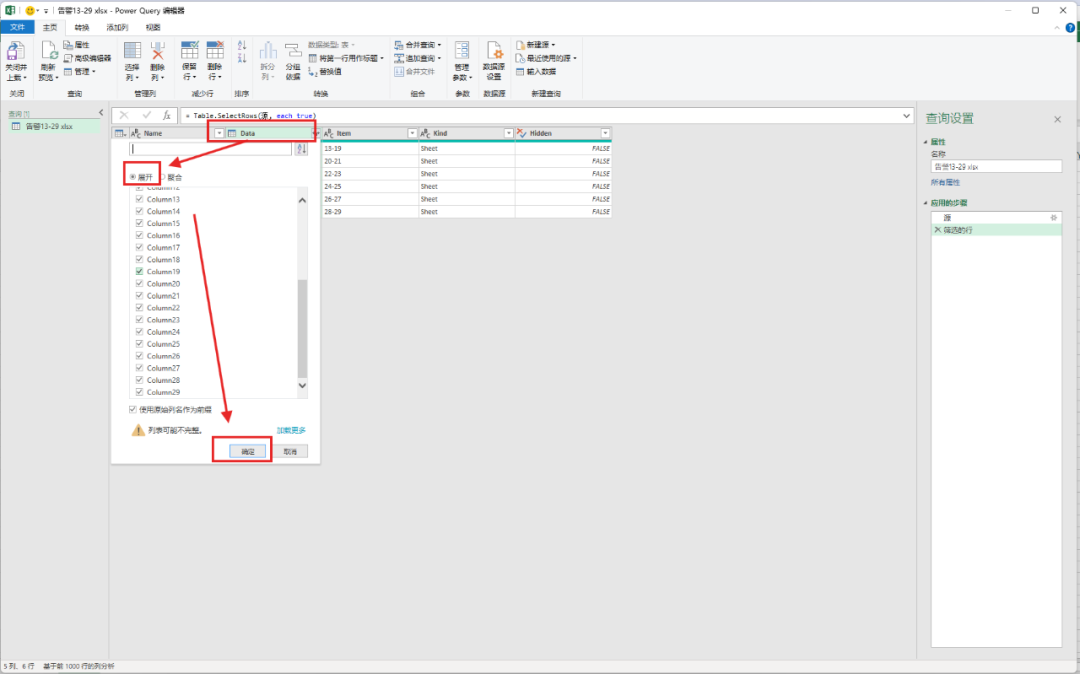This screenshot has height=674, width=1080.
Task: Click Use First Row as Headers (将第一行用作标题)
Action: pos(346,58)
